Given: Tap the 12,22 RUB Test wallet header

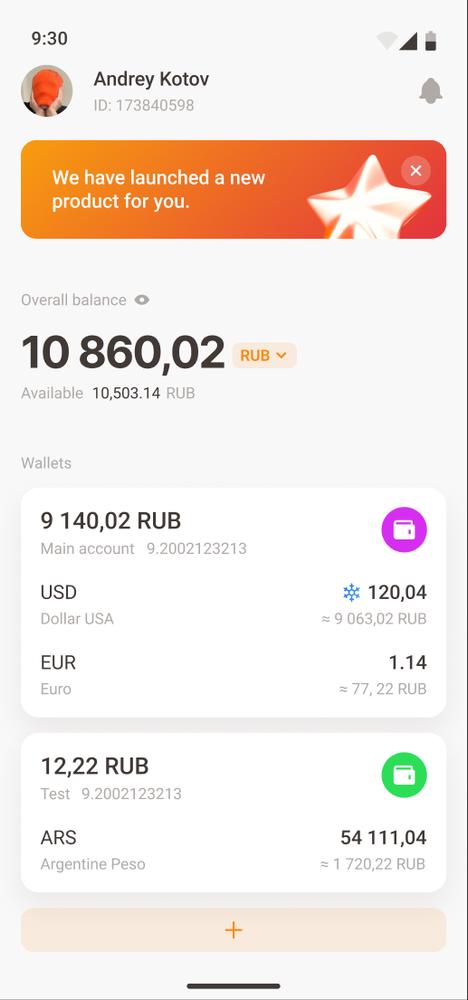Looking at the screenshot, I should [x=94, y=765].
